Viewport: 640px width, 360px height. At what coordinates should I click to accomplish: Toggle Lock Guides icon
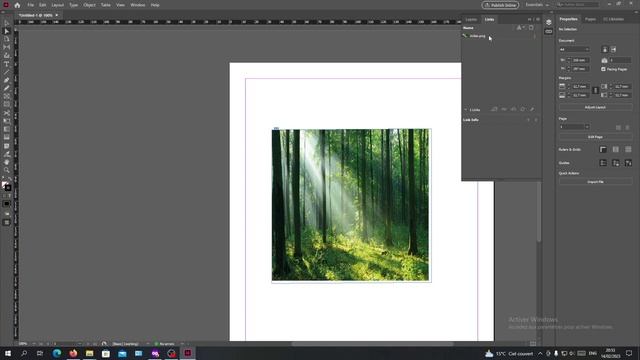point(616,163)
